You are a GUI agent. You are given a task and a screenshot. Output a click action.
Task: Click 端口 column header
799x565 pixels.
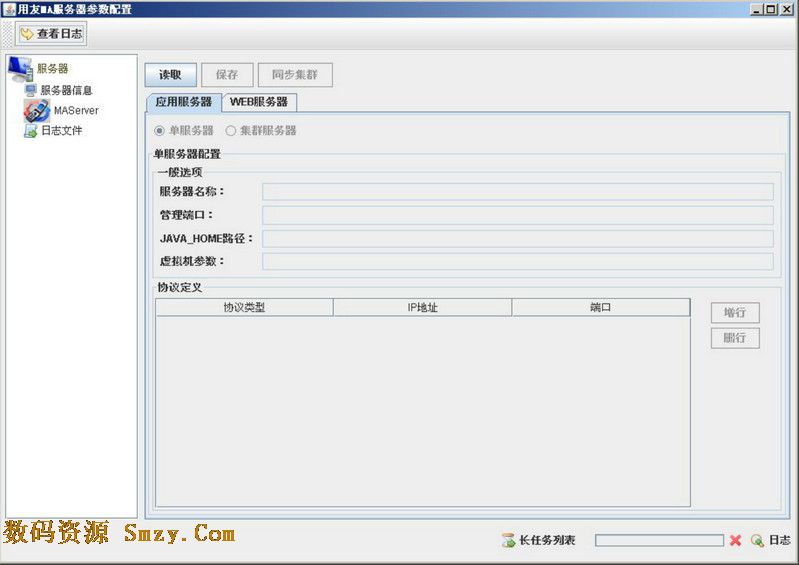pyautogui.click(x=601, y=307)
